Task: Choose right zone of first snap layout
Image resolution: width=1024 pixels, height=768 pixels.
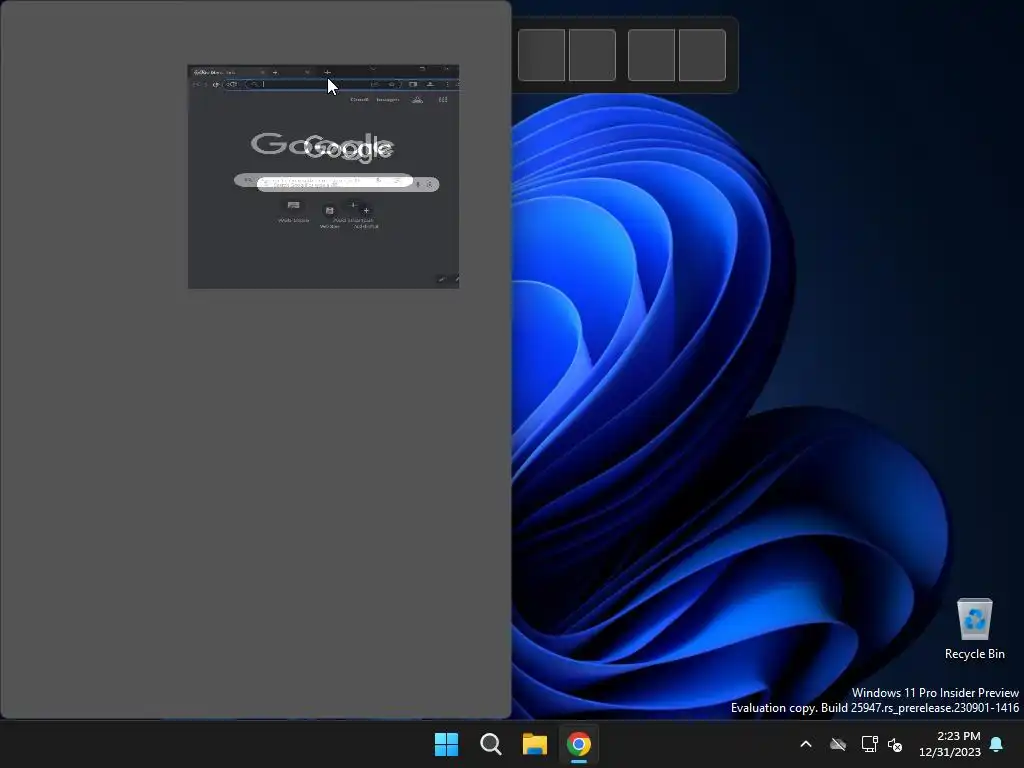Action: tap(592, 55)
